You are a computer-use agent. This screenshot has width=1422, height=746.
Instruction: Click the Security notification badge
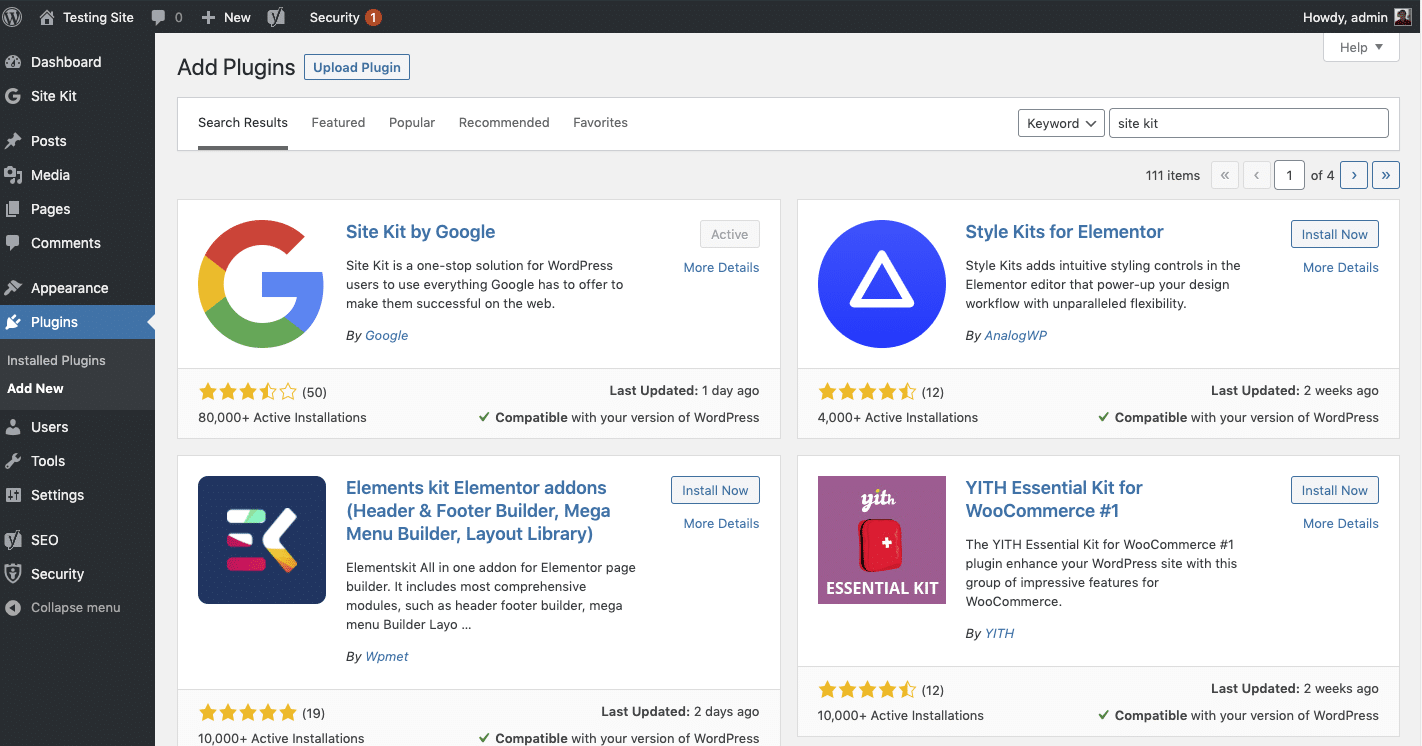(x=373, y=17)
